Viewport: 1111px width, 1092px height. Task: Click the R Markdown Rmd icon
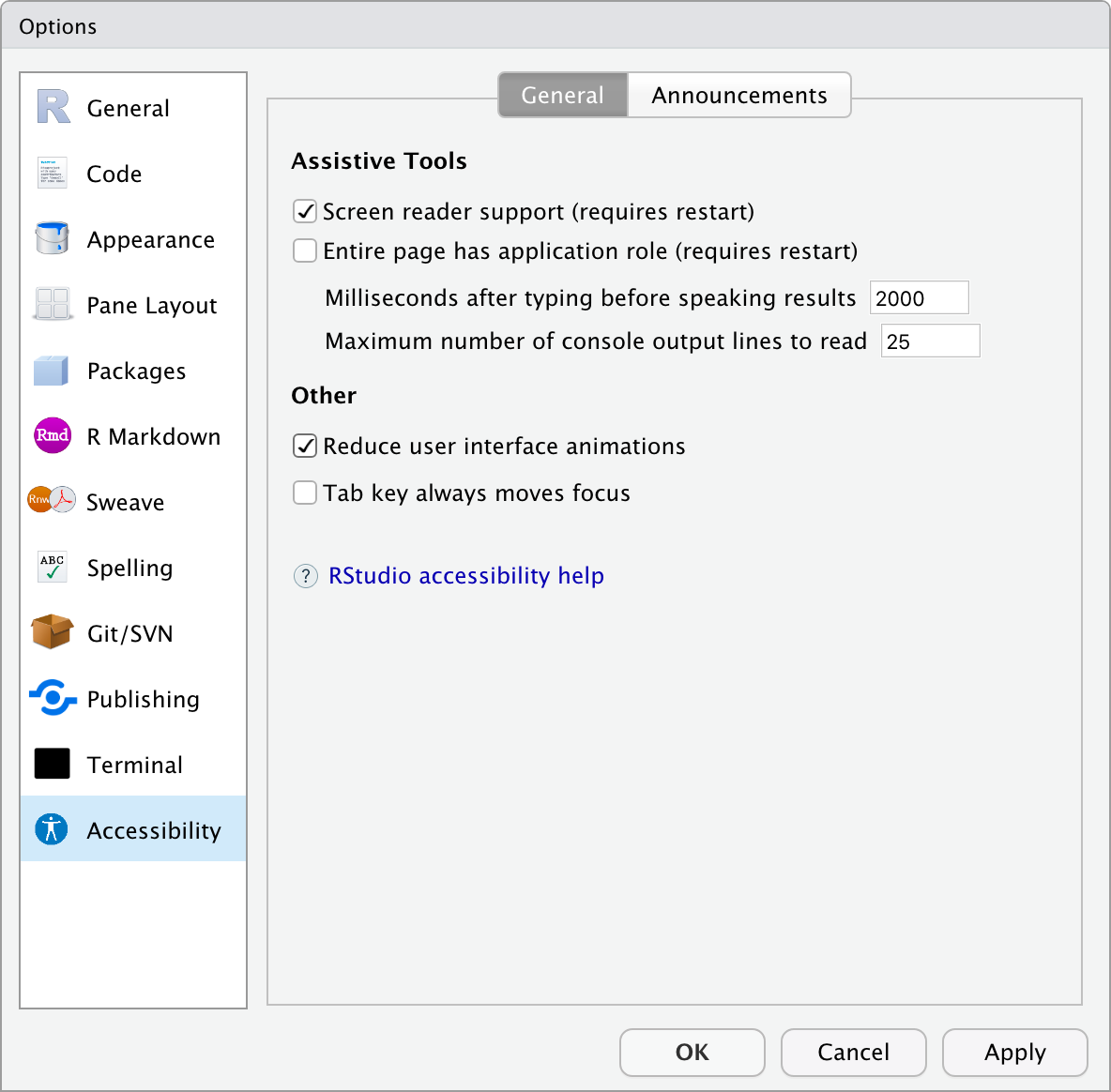[x=52, y=435]
